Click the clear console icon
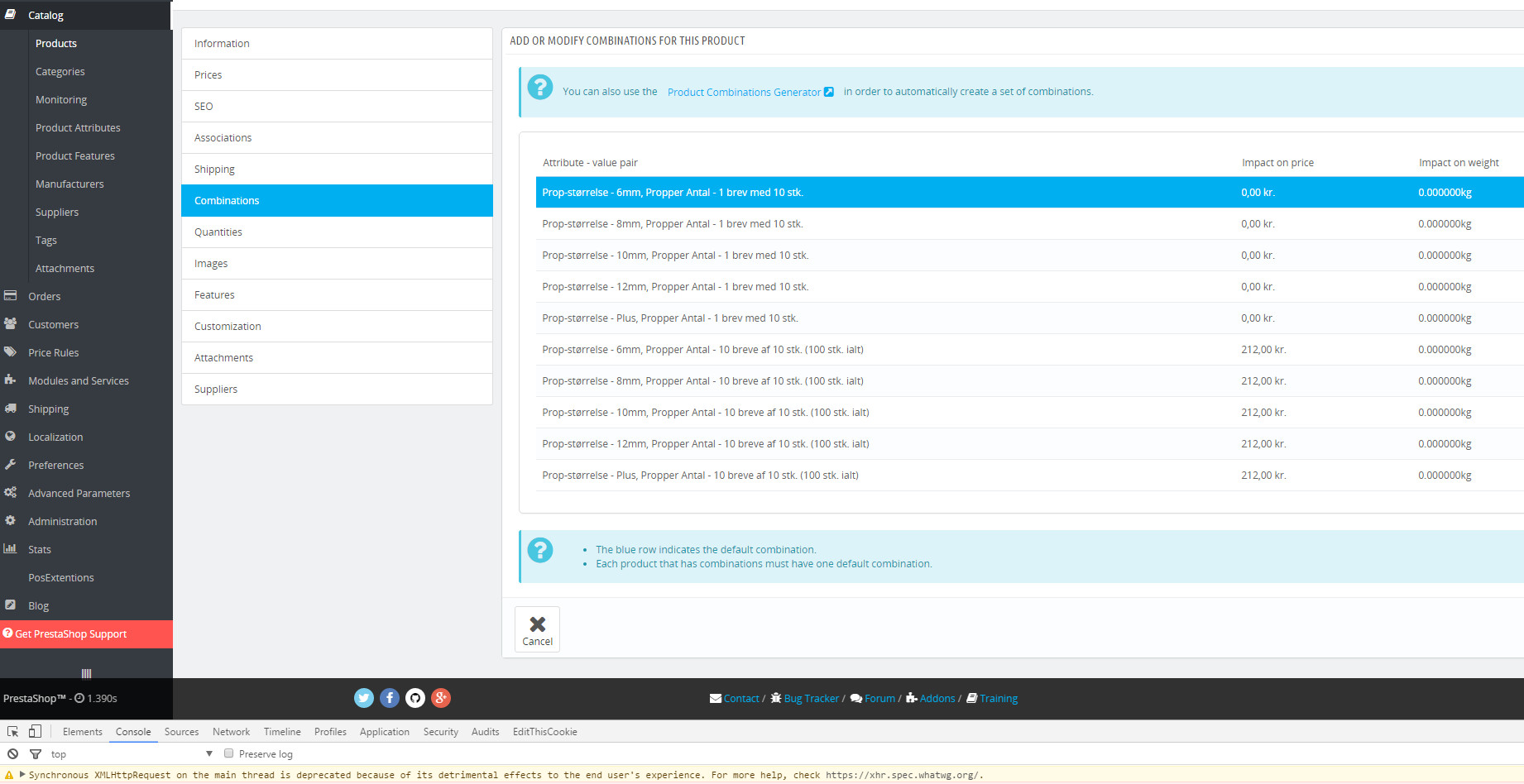1524x784 pixels. point(13,754)
